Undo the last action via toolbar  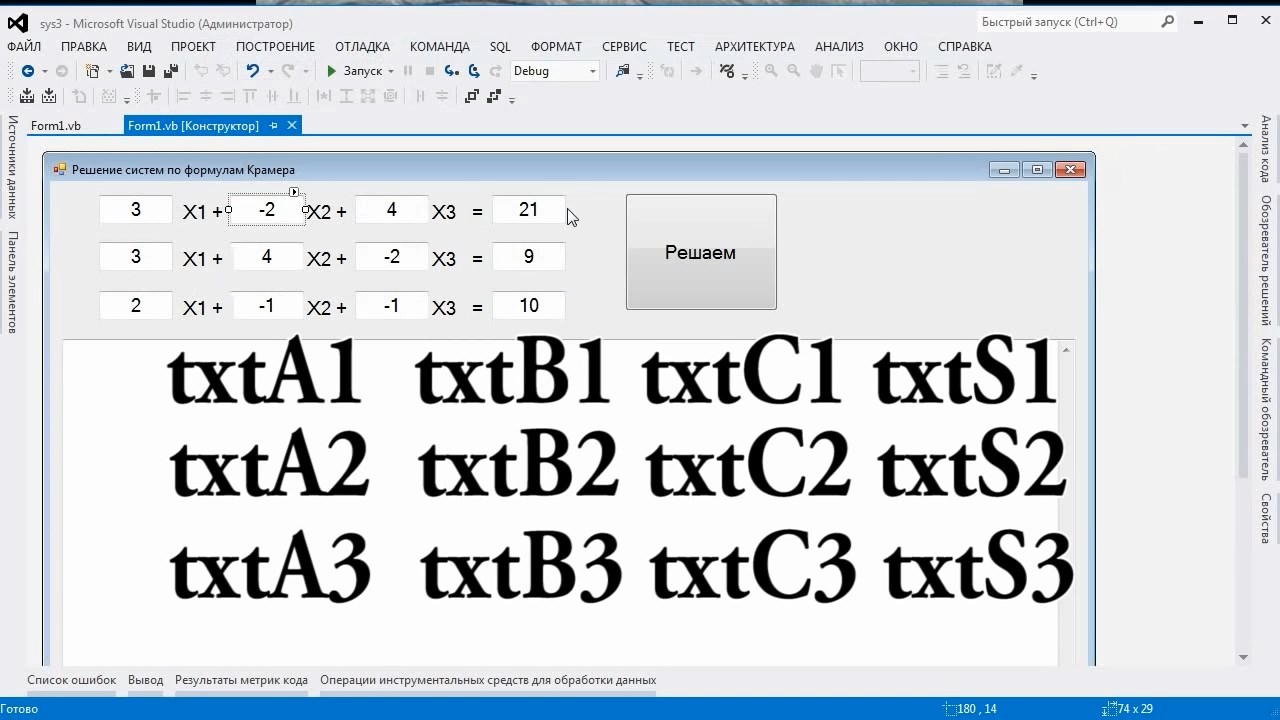[x=253, y=71]
